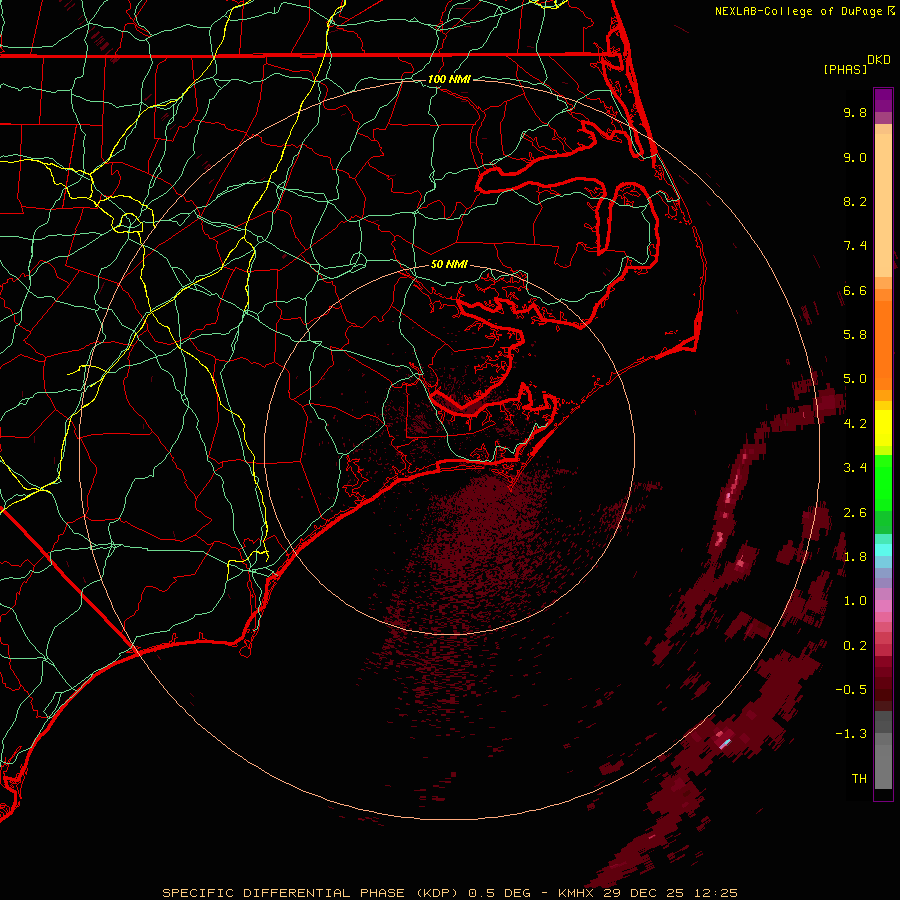Image resolution: width=900 pixels, height=900 pixels.
Task: Click the [PHAS] legend label
Action: 845,69
